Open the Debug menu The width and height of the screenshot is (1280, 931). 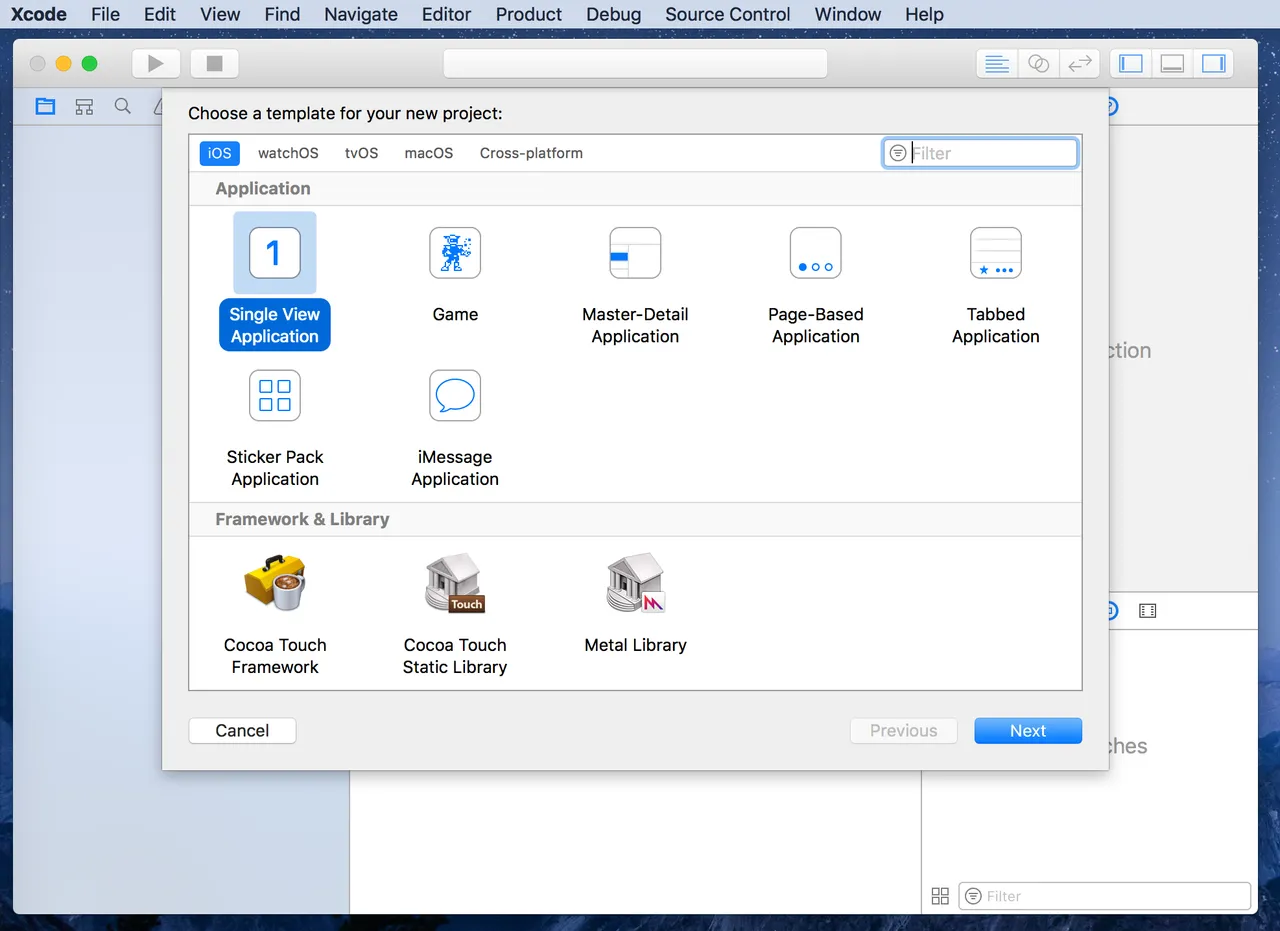click(614, 14)
